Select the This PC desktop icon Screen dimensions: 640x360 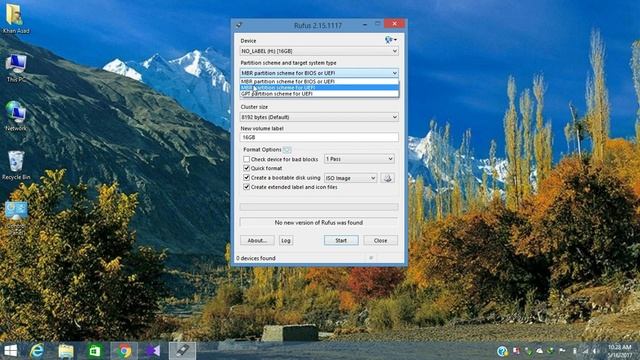(x=16, y=68)
